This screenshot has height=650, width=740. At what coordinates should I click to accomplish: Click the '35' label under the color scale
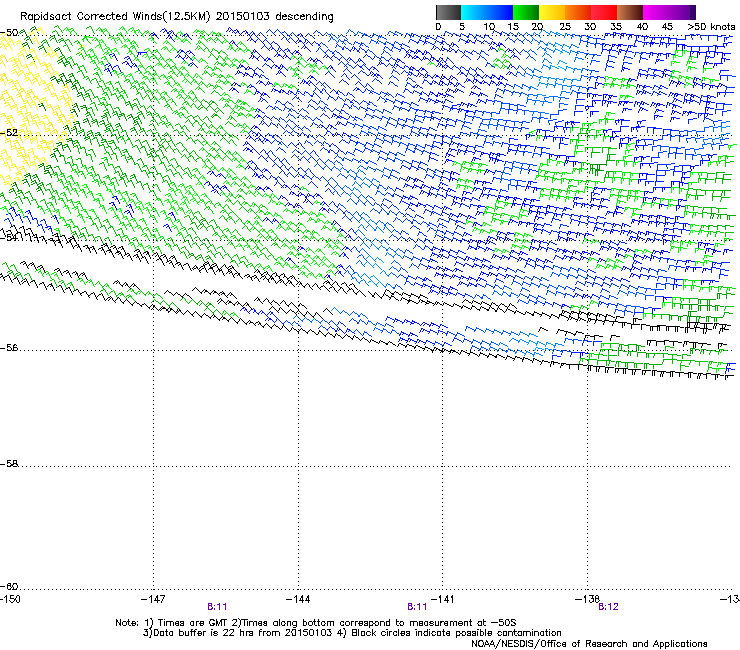[x=616, y=27]
